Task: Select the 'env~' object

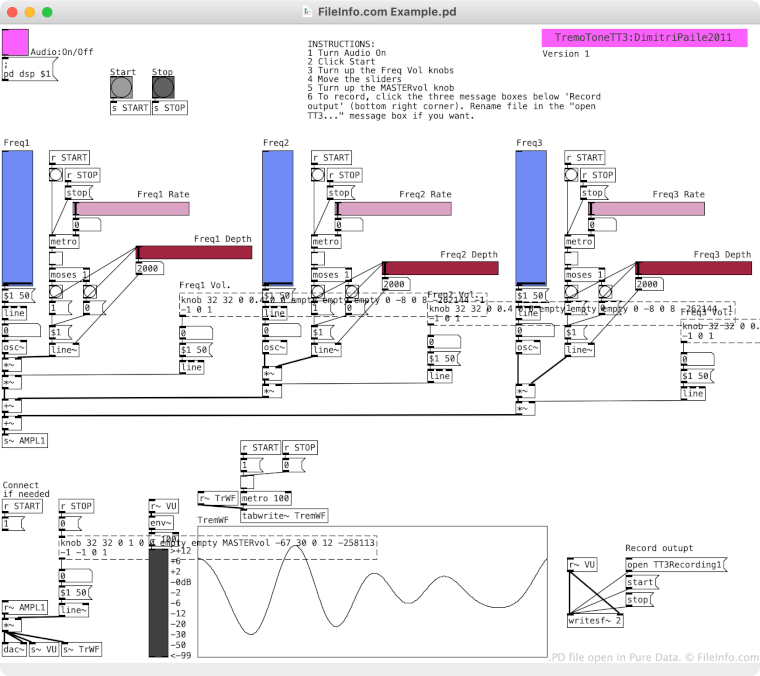Action: point(161,523)
